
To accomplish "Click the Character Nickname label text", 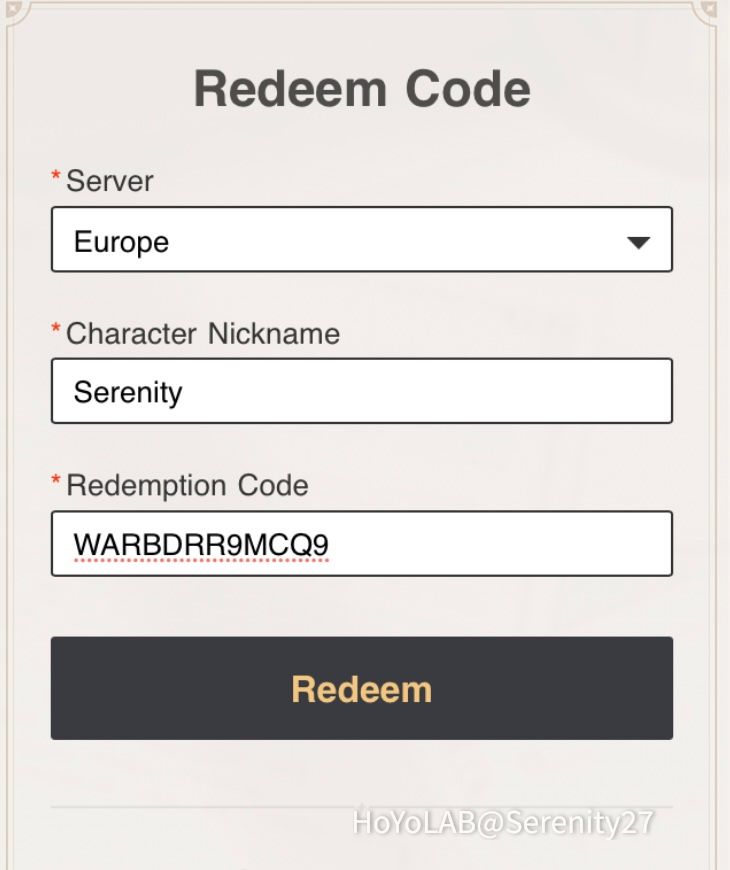I will (x=202, y=334).
